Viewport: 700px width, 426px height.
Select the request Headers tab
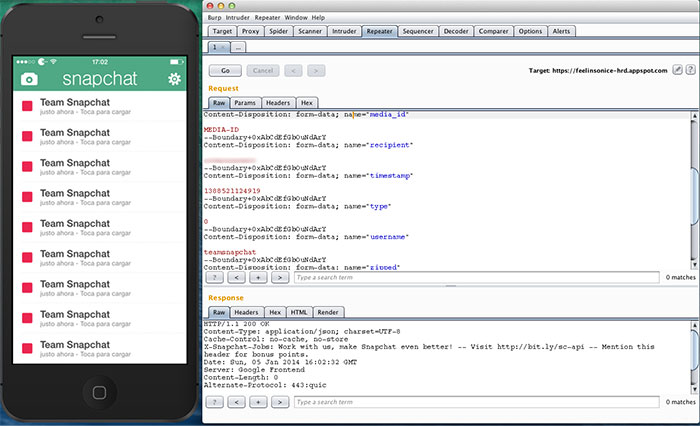(278, 103)
